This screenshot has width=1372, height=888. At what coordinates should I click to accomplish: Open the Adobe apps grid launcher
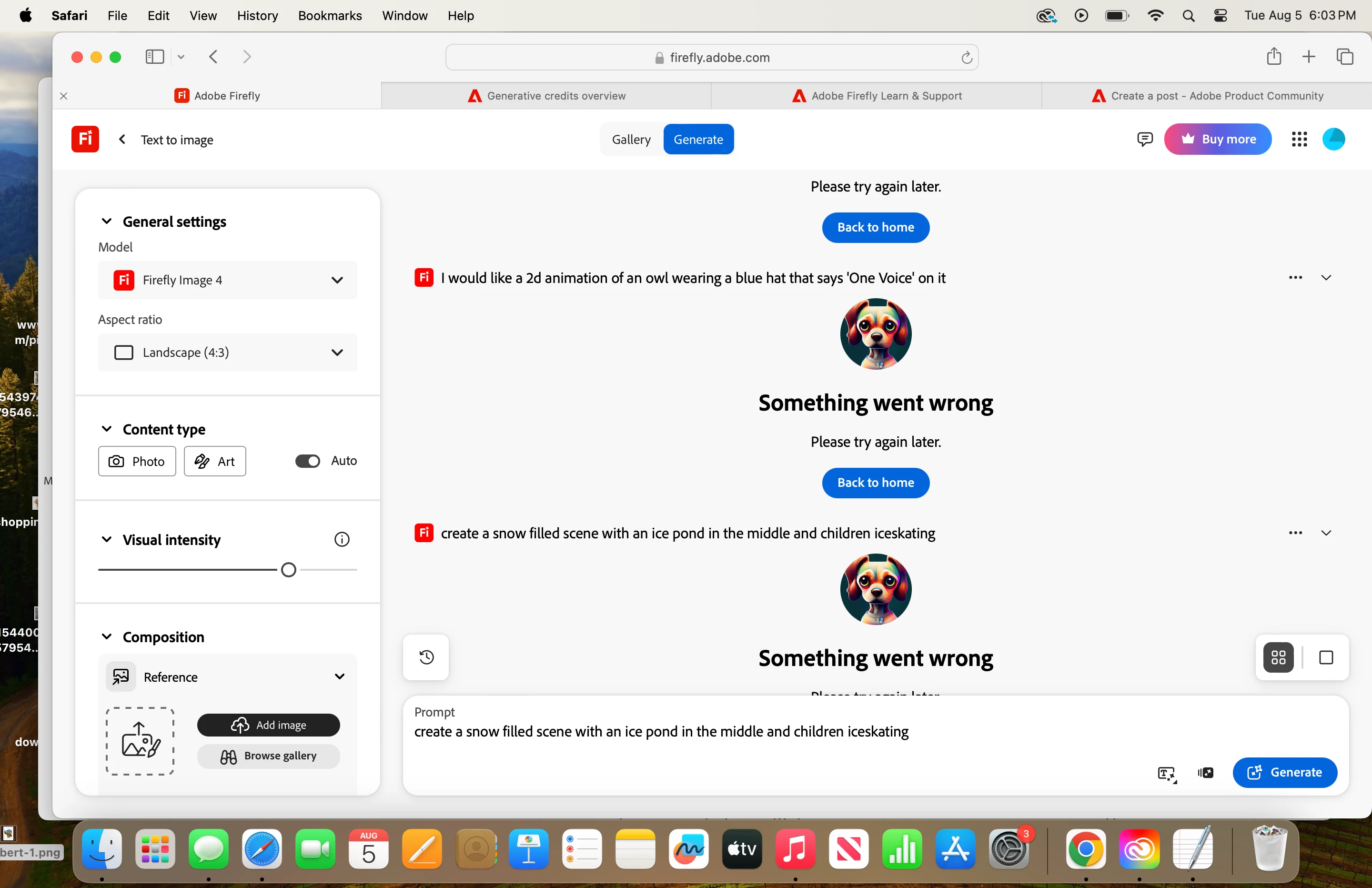click(x=1300, y=139)
